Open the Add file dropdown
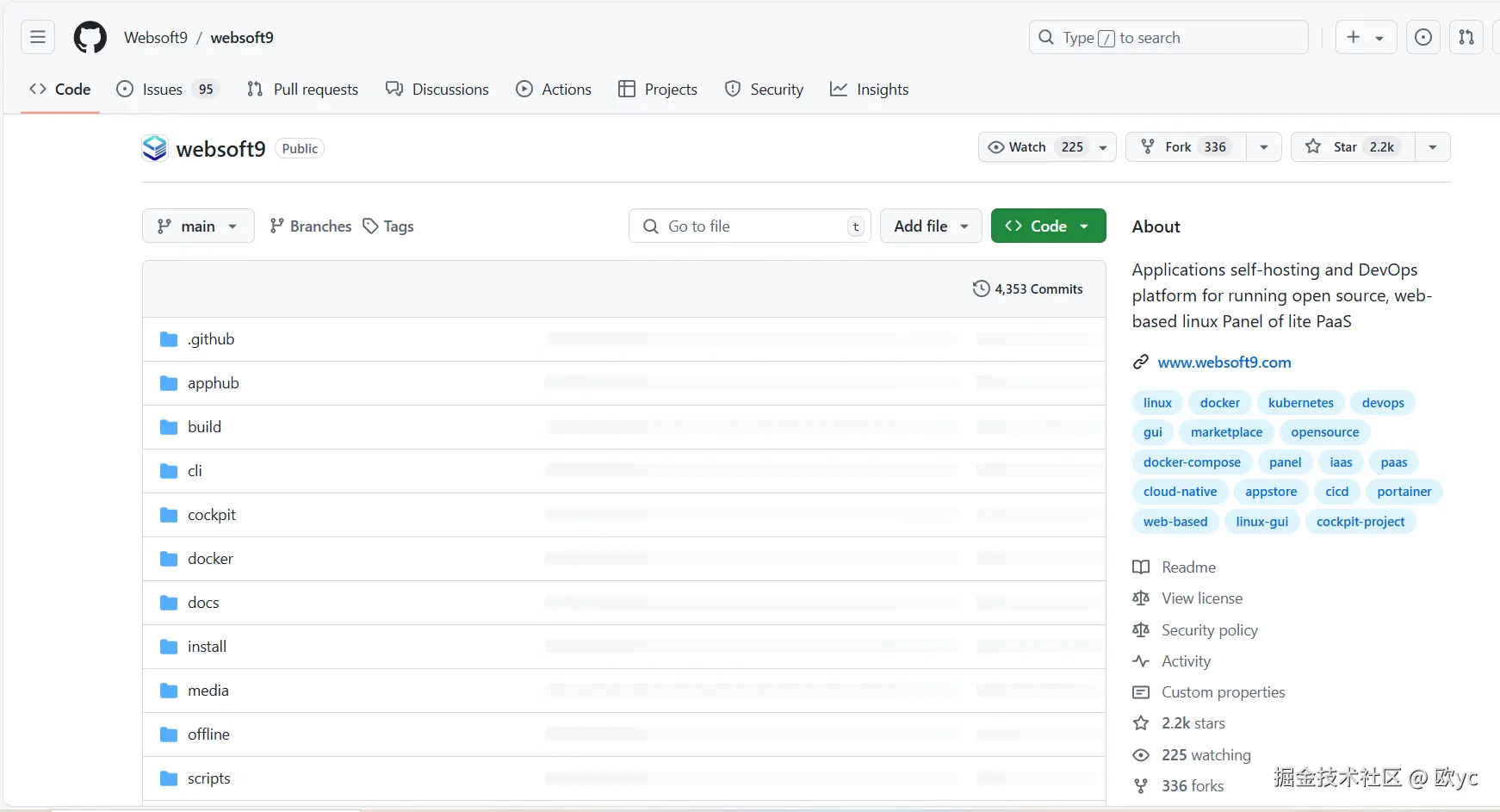This screenshot has height=812, width=1500. click(x=931, y=226)
